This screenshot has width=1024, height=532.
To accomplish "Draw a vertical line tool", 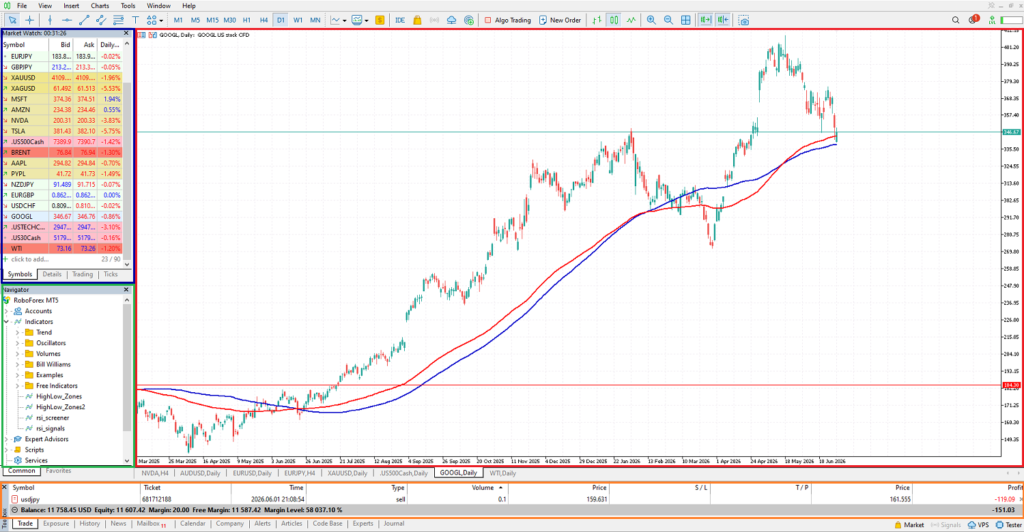I will [50, 20].
